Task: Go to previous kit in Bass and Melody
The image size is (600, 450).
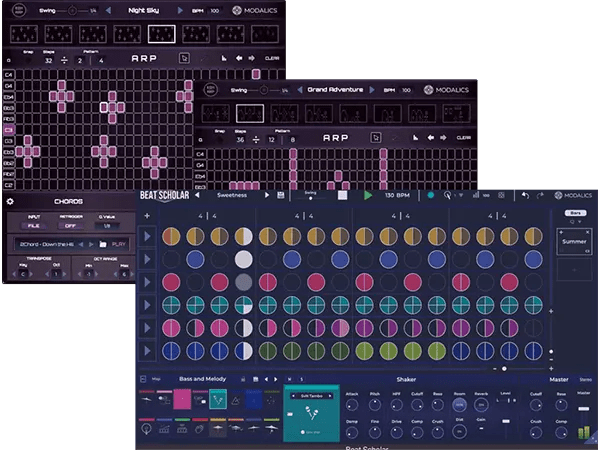Action: [266, 379]
